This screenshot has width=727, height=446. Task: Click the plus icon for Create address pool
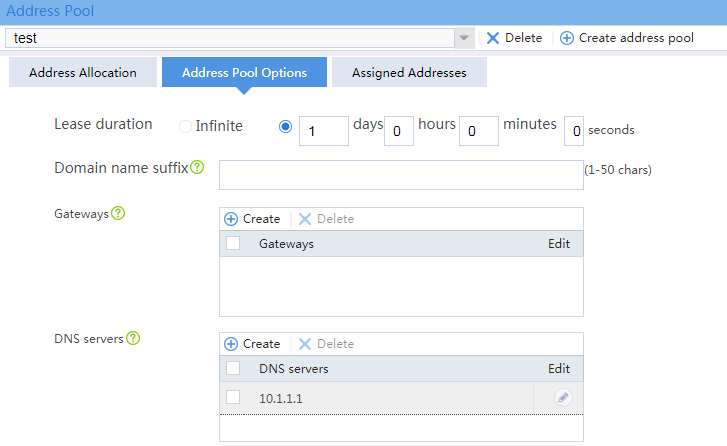tap(567, 38)
